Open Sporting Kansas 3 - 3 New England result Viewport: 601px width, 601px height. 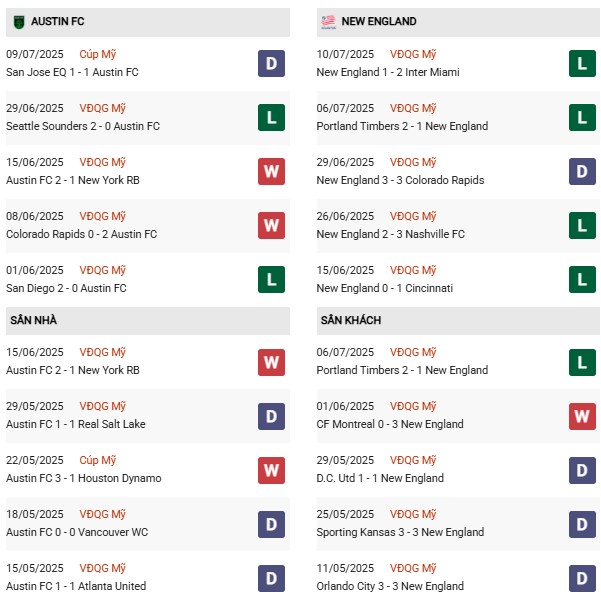[x=400, y=532]
